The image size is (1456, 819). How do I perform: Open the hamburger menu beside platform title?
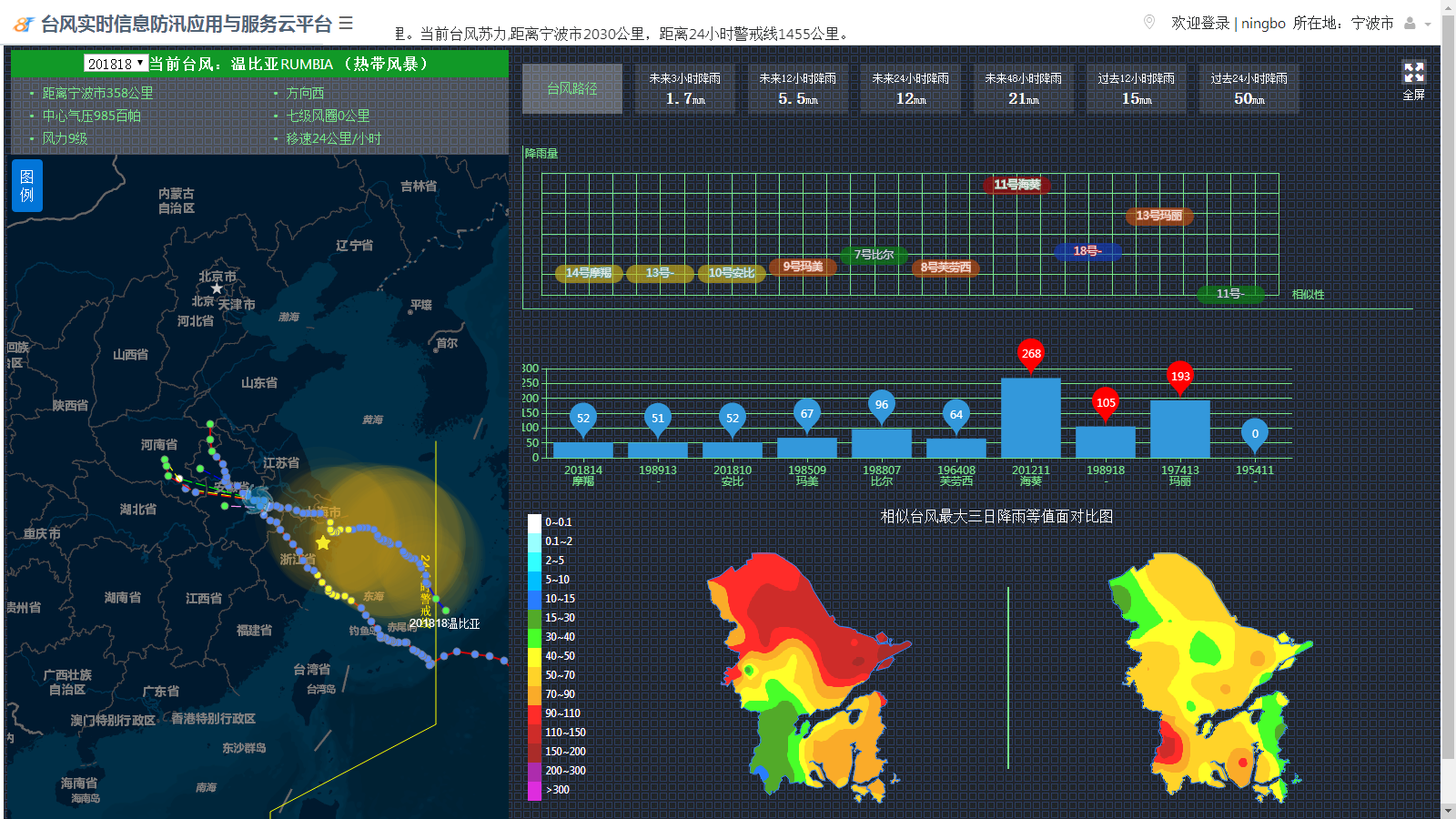[346, 24]
